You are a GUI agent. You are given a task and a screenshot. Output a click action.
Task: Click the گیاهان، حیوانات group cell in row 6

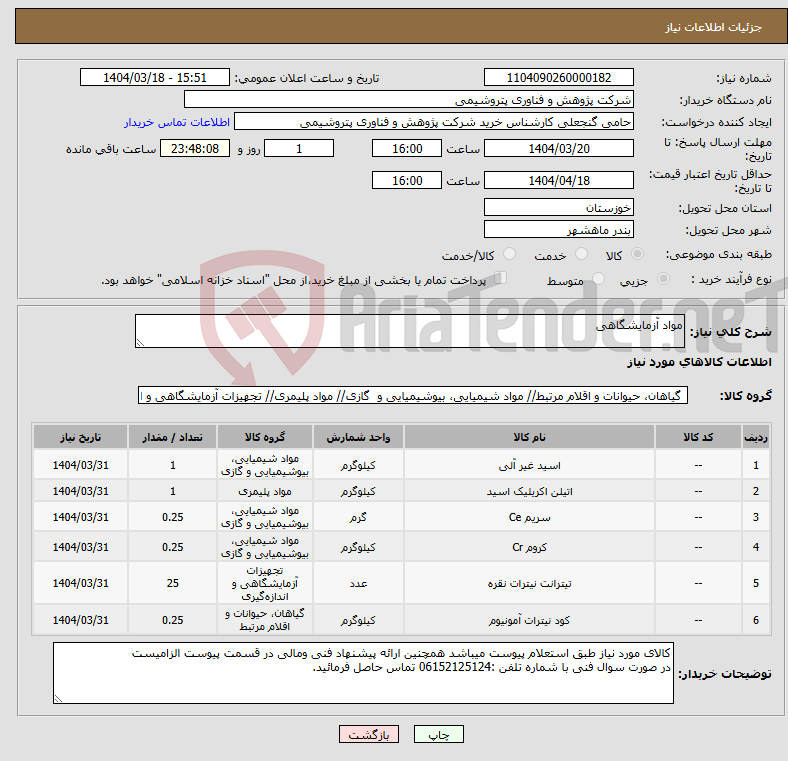(x=265, y=620)
